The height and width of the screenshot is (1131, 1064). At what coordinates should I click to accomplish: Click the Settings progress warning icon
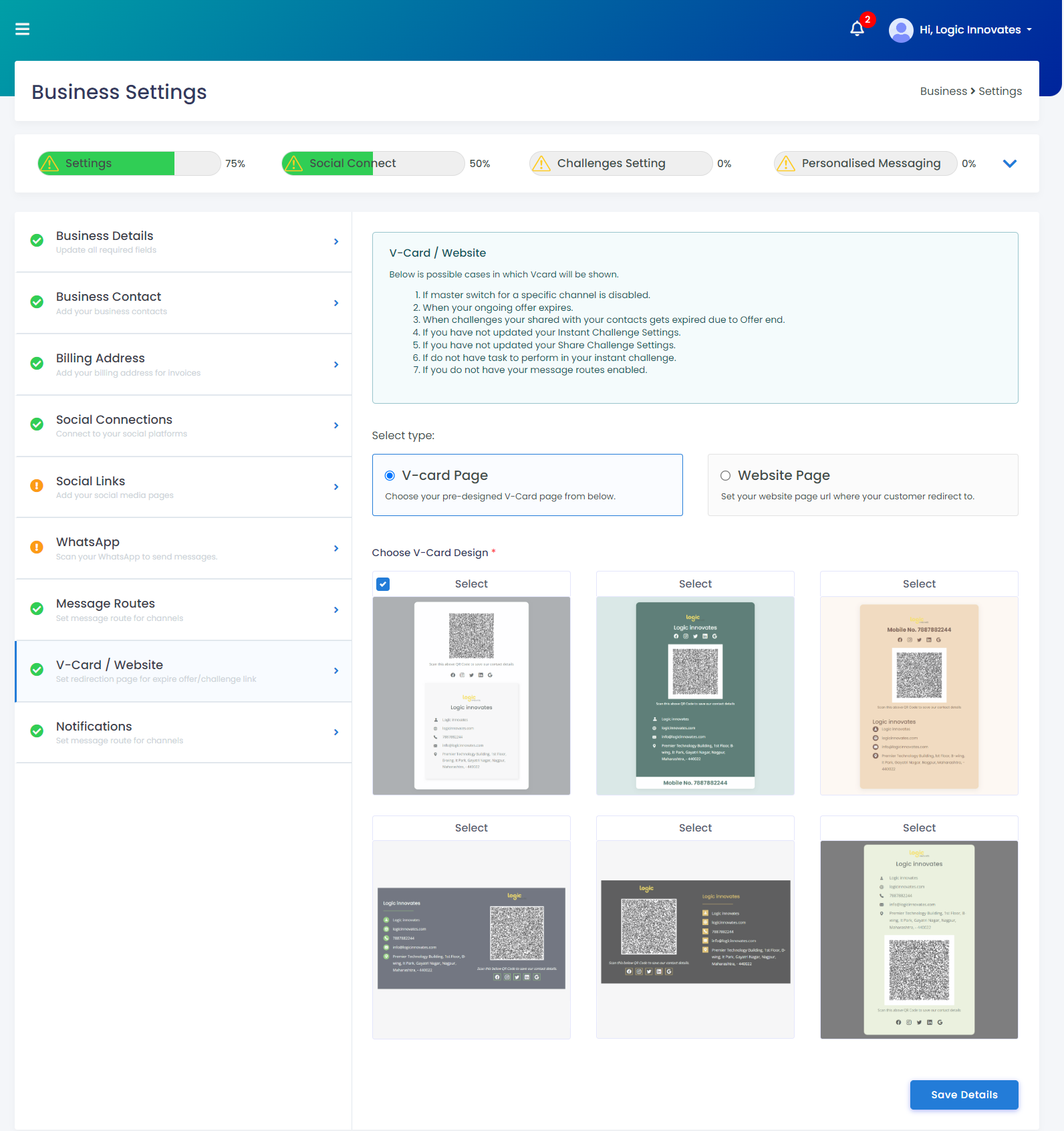coord(49,163)
